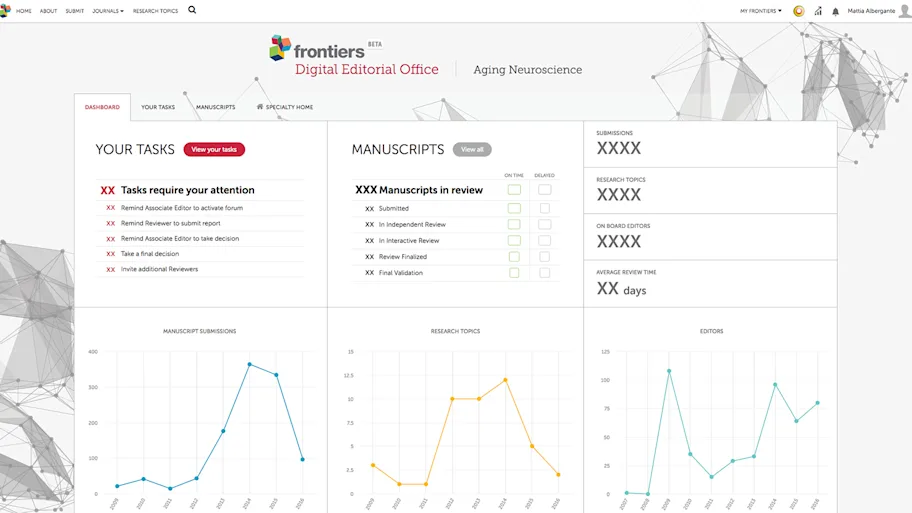Click In Independent Review row label

pos(412,225)
